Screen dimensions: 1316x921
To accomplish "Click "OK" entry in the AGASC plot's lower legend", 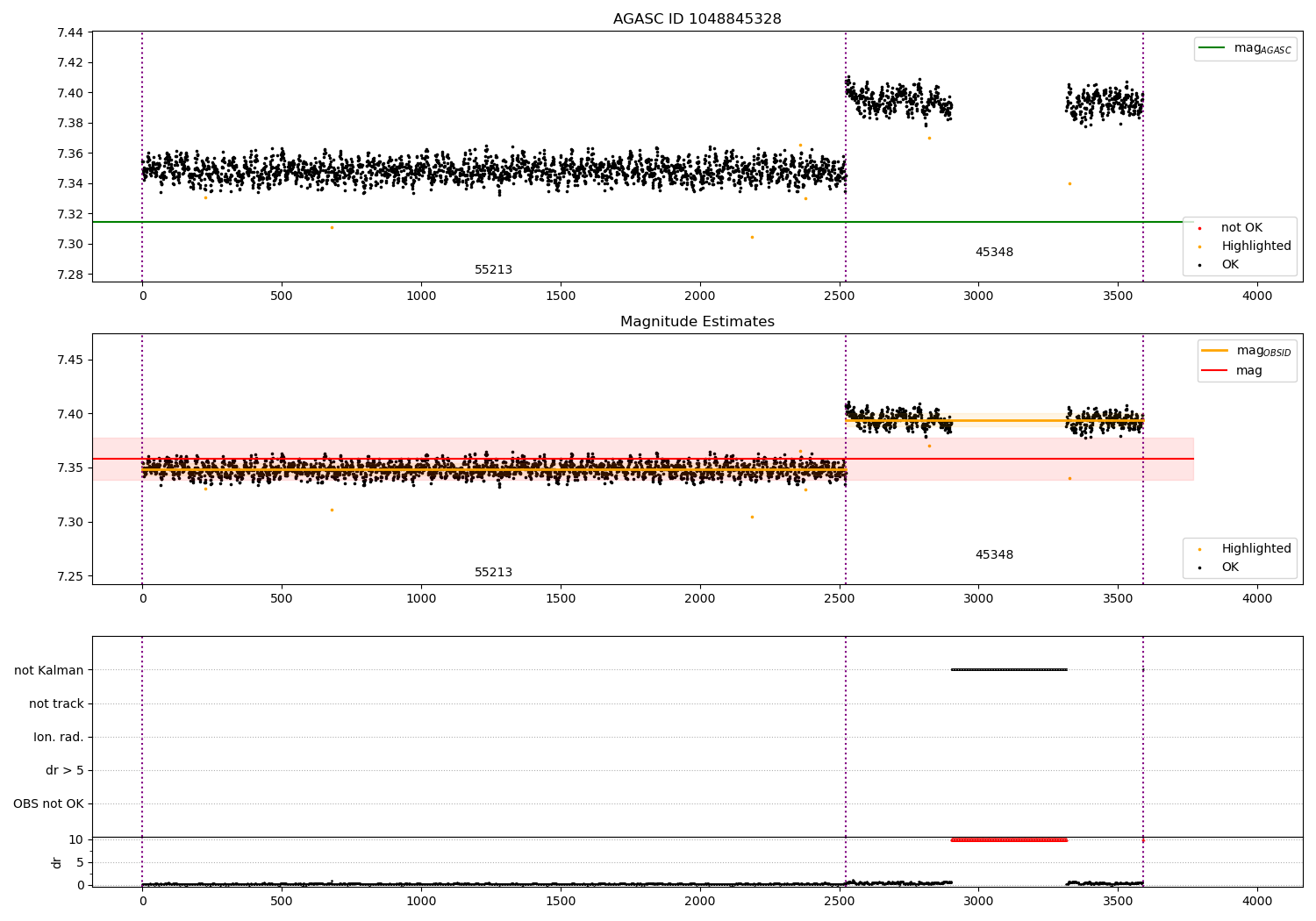I will pos(1230,264).
